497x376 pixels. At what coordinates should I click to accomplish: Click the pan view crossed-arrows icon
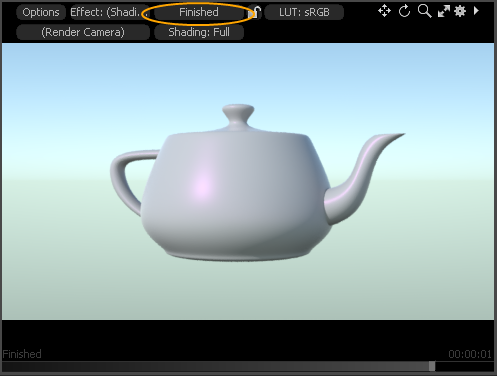click(384, 11)
